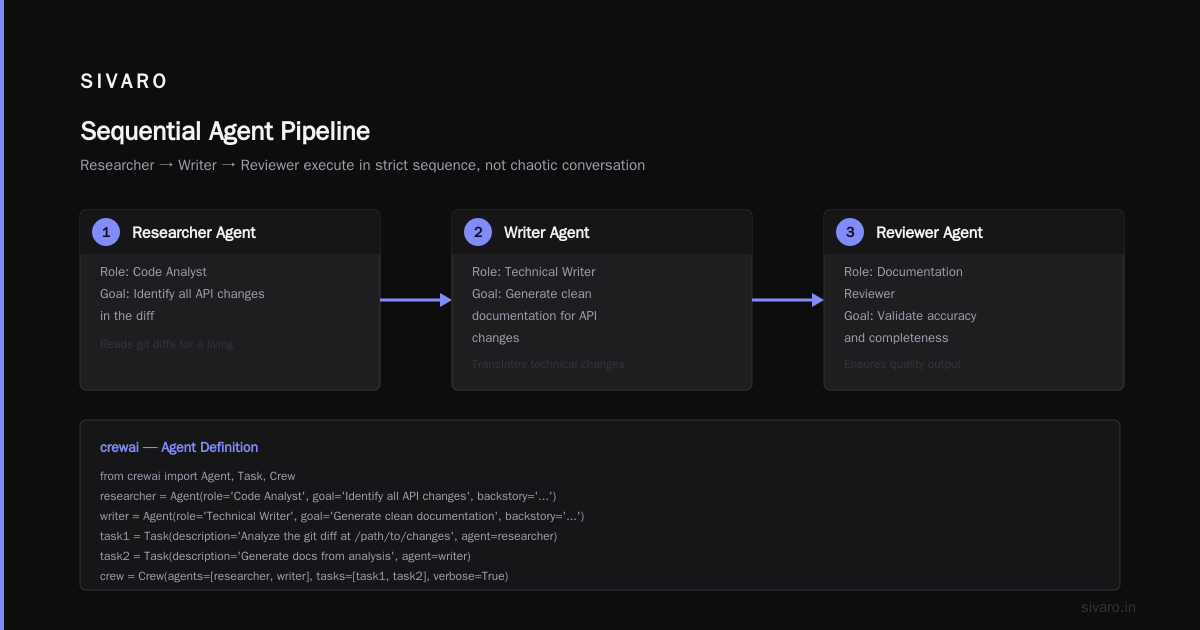Image resolution: width=1200 pixels, height=630 pixels.
Task: Click the faded "Translates technical changes" line
Action: 548,364
